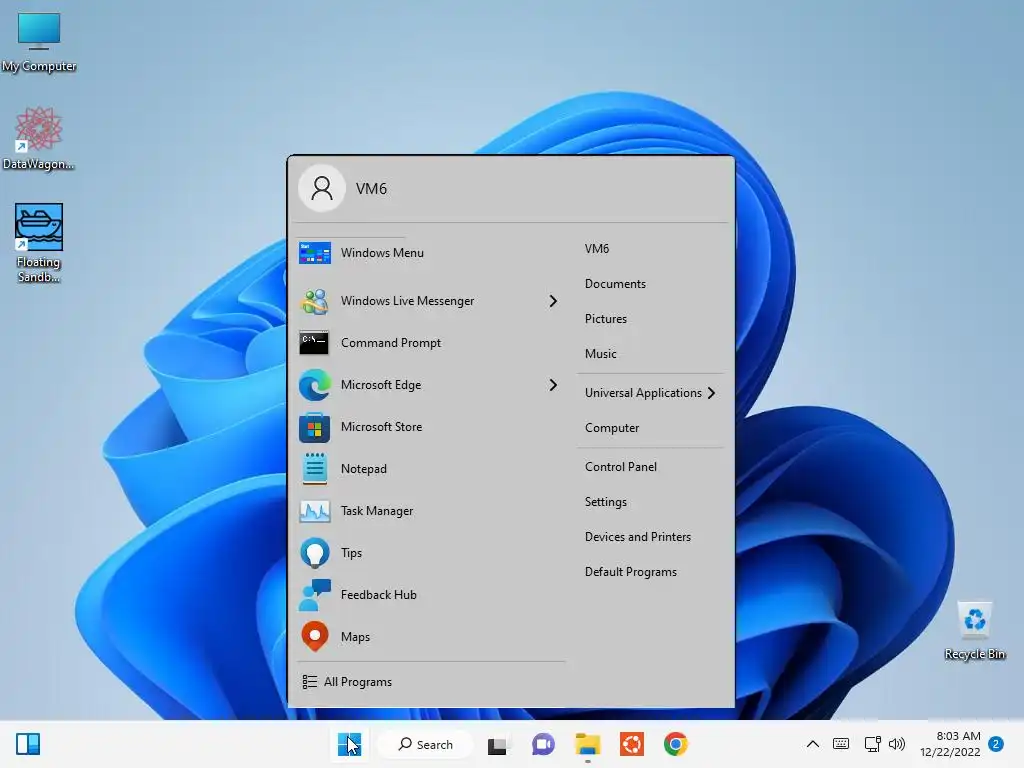Open the Recycle Bin on desktop
Screen dimensions: 1024x768
coord(974,630)
